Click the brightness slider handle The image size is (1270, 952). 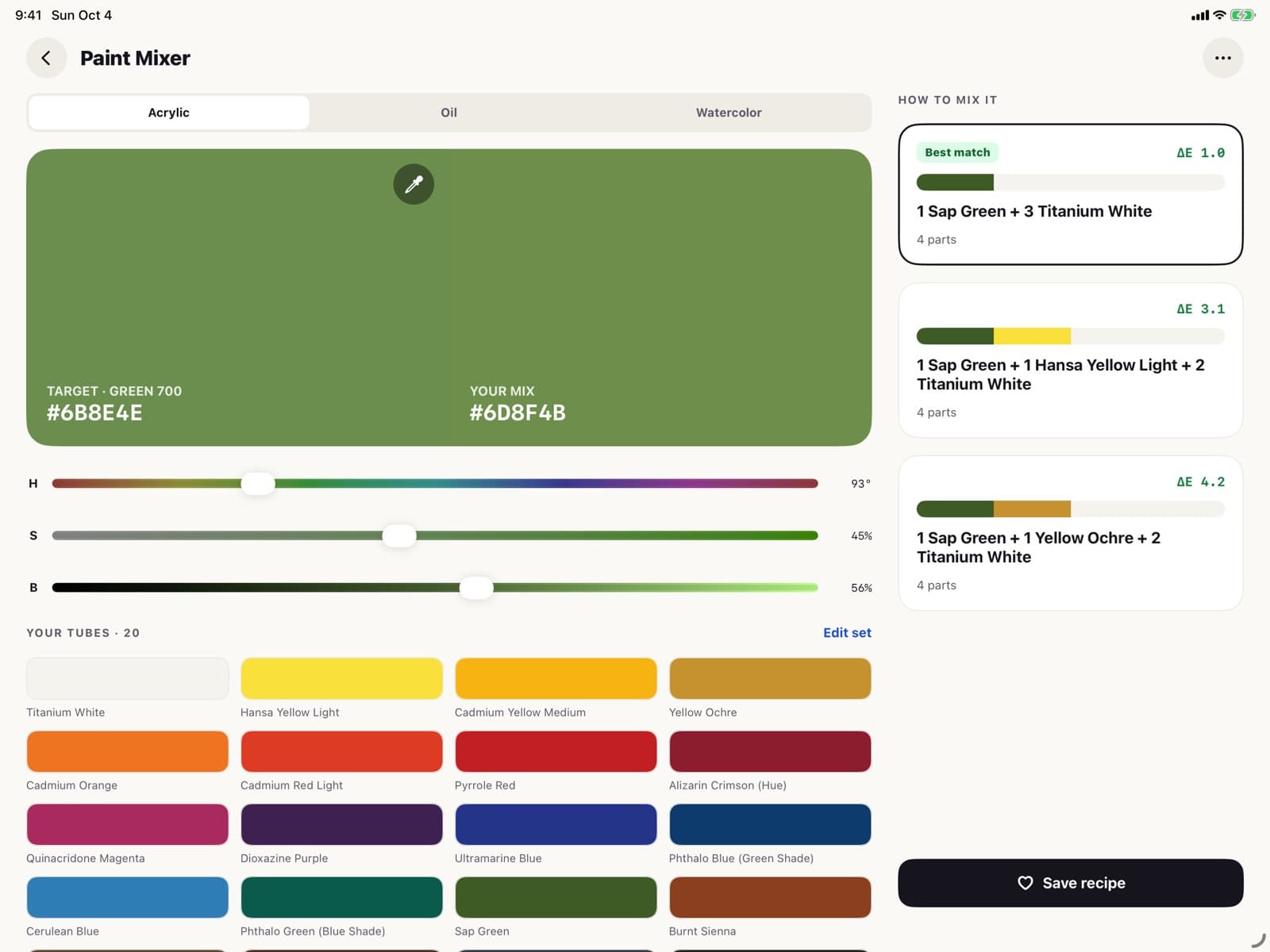476,588
